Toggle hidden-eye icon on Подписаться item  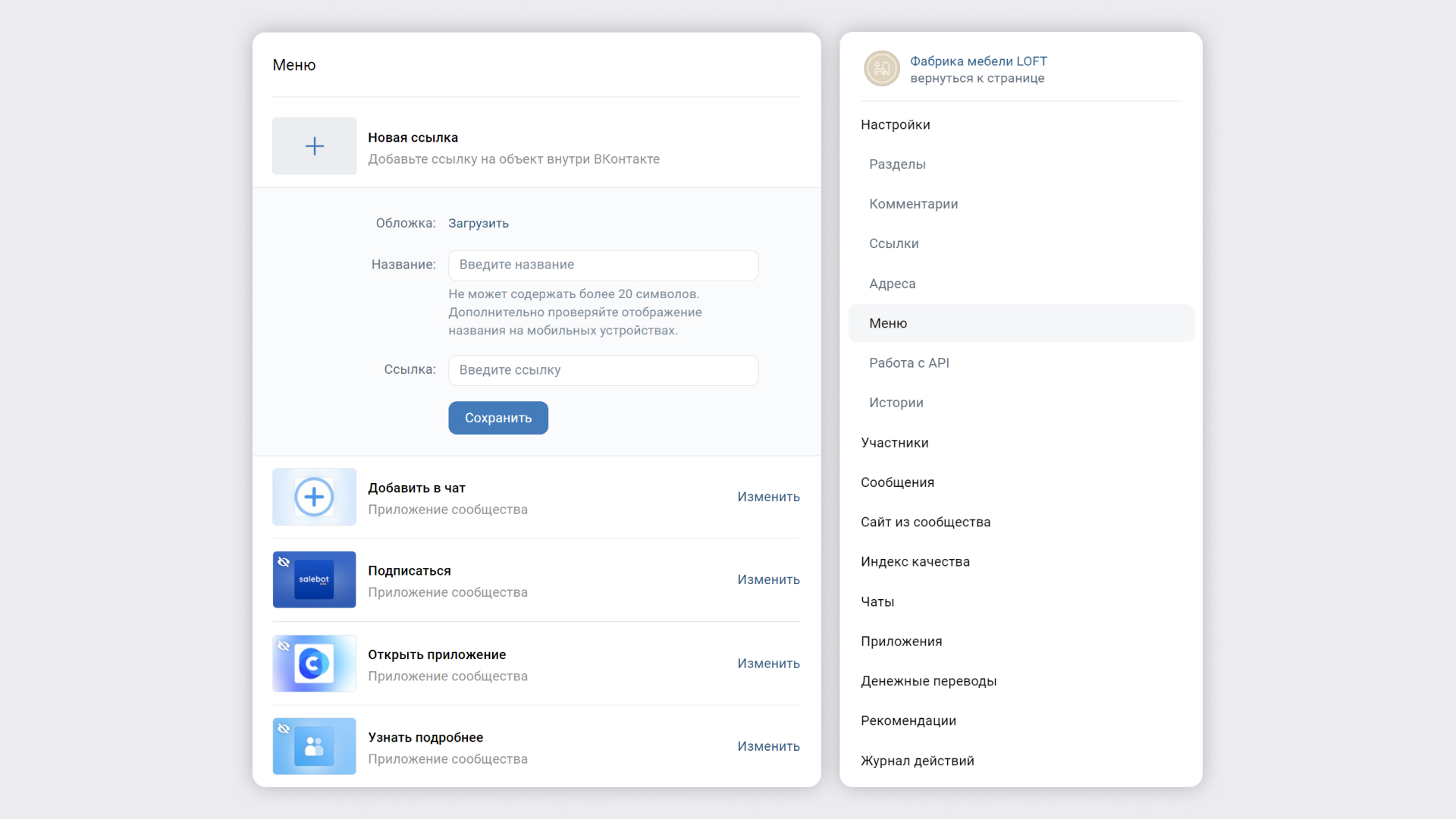pos(284,562)
